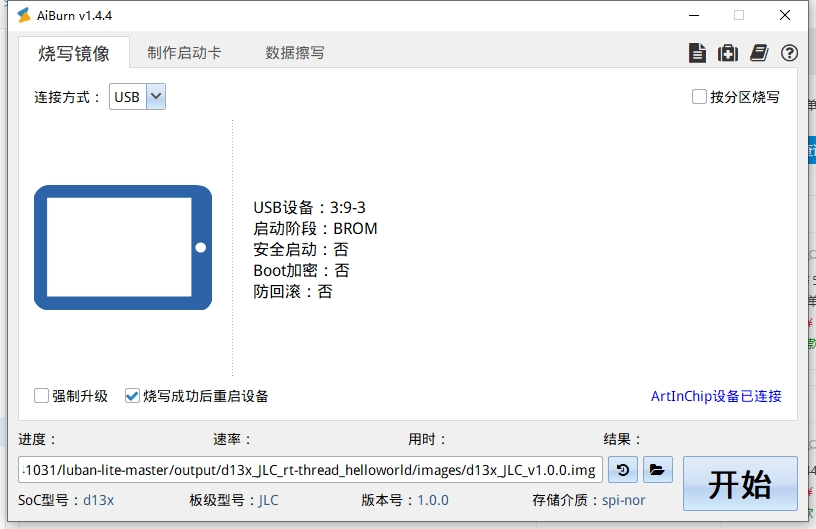Click the blue tablet device graphic
Screen dimensions: 816x529
[x=123, y=247]
